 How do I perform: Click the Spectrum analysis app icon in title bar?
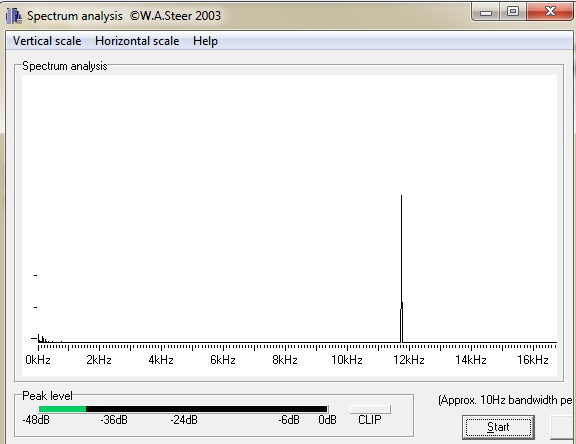pos(14,16)
